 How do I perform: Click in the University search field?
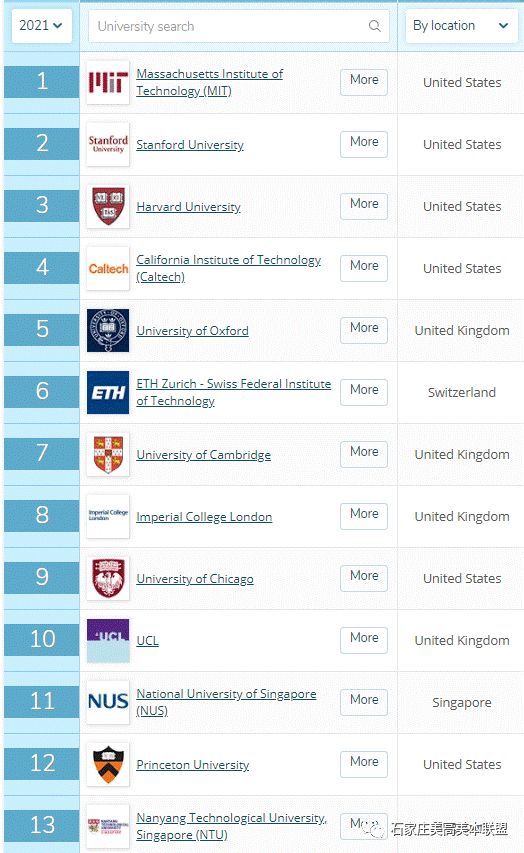tap(238, 26)
